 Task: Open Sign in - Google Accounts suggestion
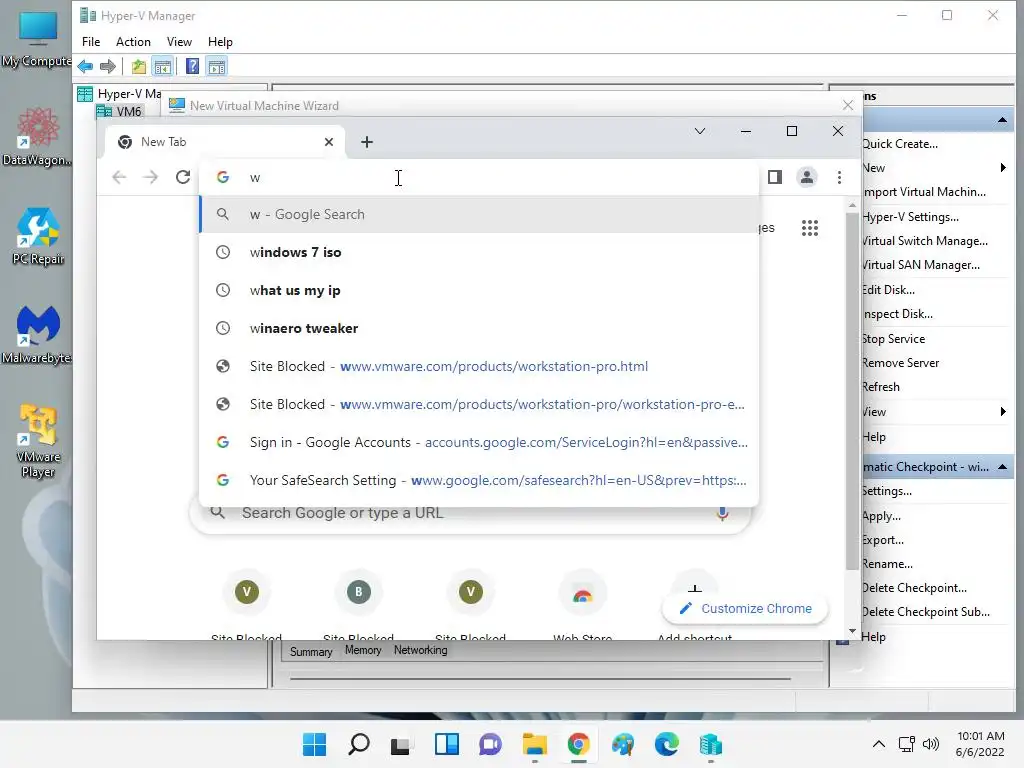[x=479, y=442]
